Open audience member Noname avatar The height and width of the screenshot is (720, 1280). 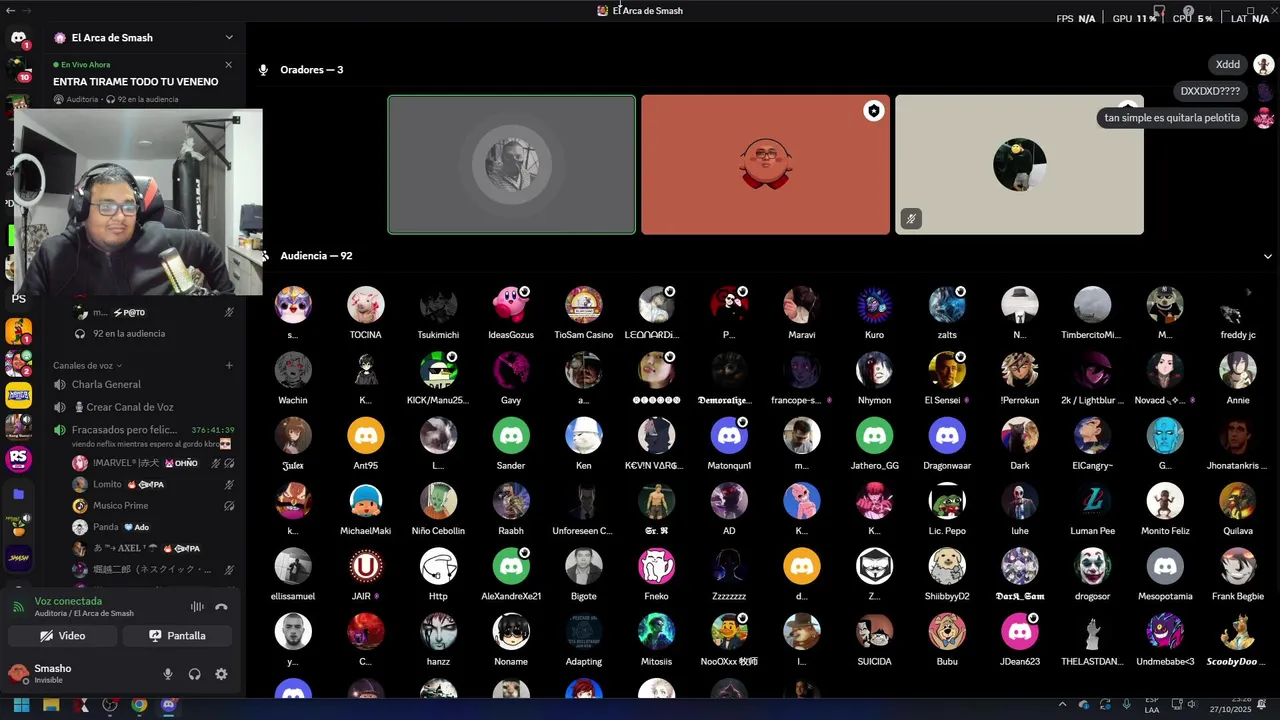[512, 632]
